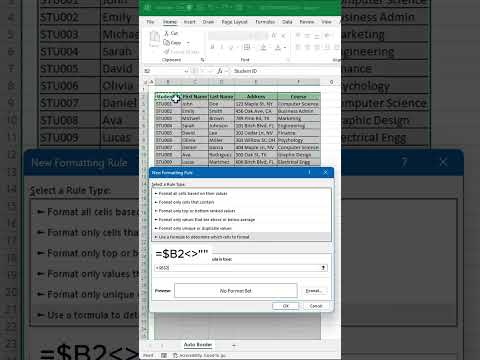Click the Middle Align icon
This screenshot has height=360, width=480.
coord(307,35)
